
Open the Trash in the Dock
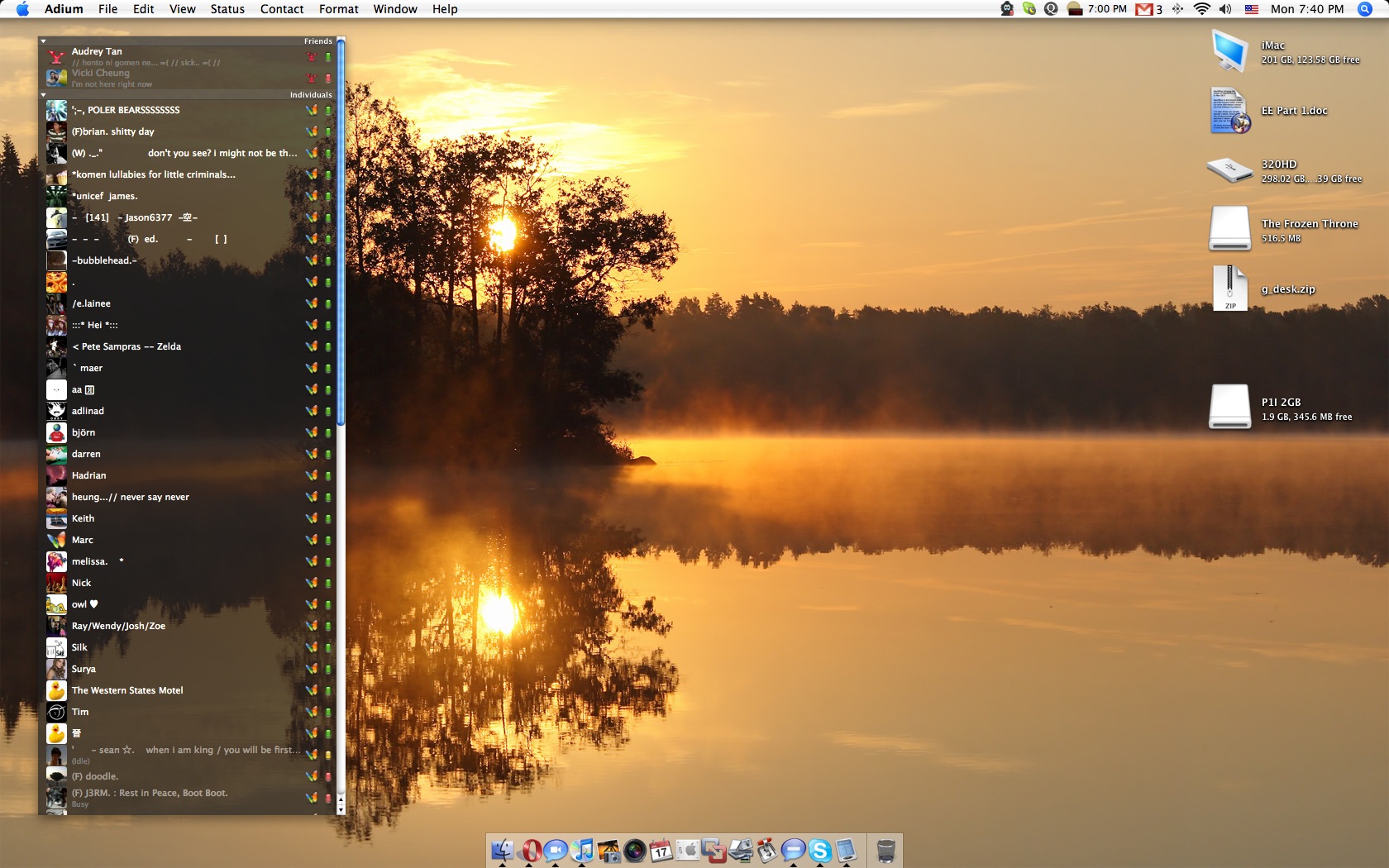(885, 850)
